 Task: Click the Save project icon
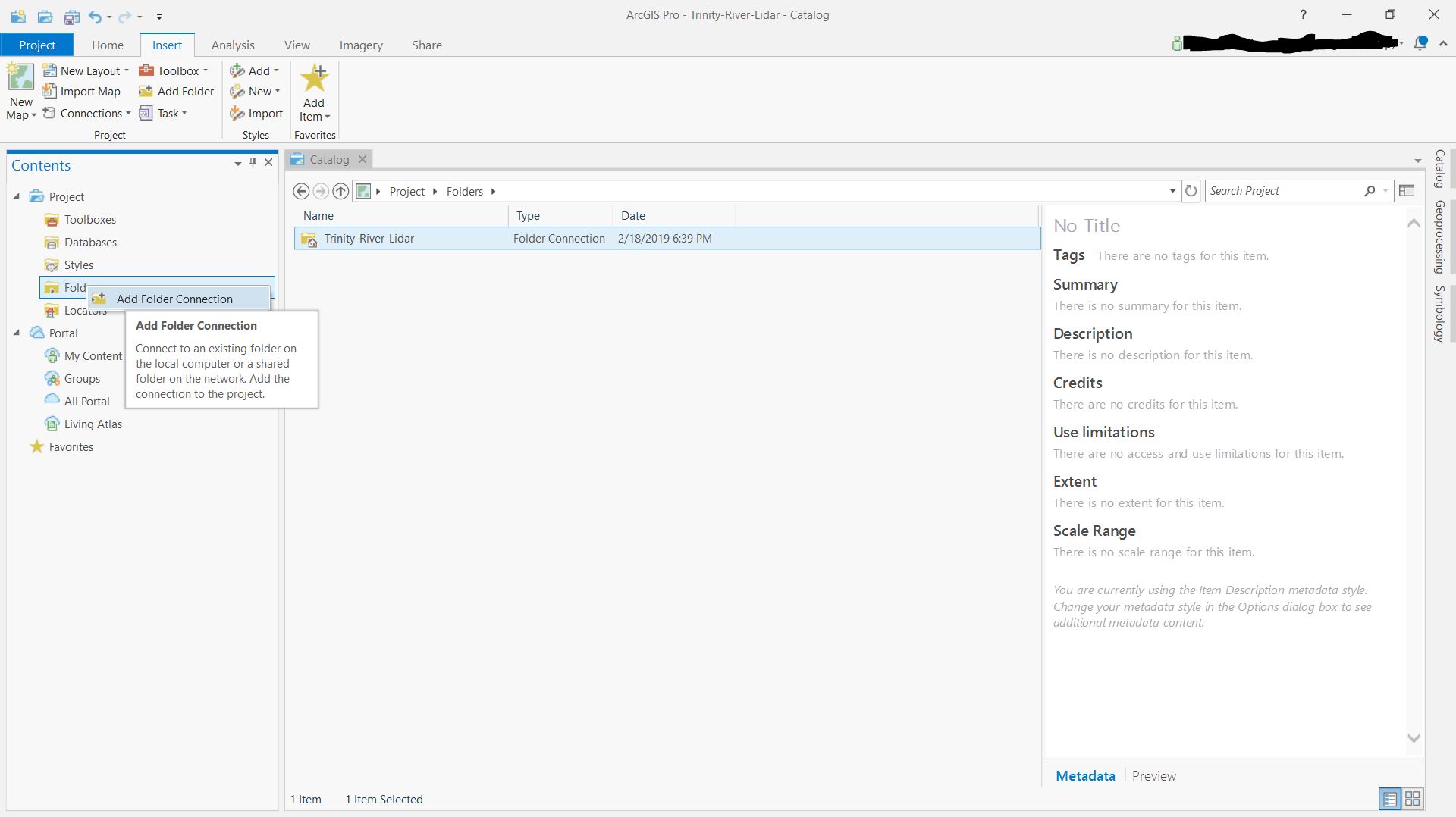pyautogui.click(x=72, y=16)
